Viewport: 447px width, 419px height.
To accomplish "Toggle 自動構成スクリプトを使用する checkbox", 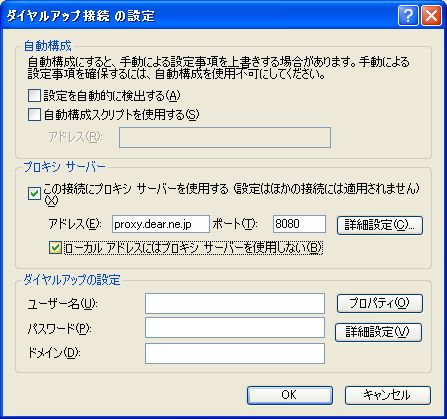I will 34,115.
